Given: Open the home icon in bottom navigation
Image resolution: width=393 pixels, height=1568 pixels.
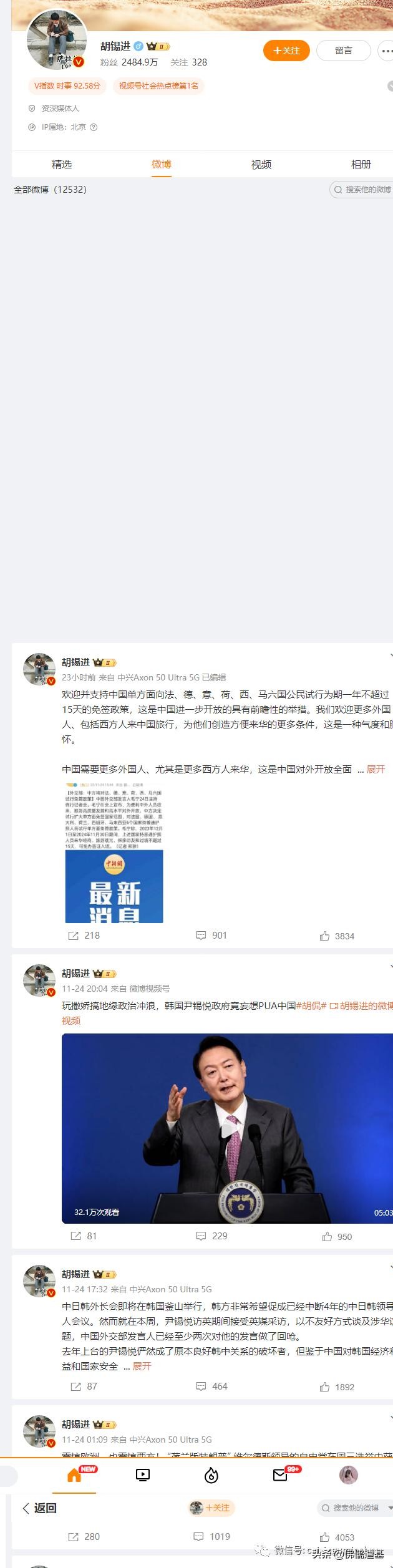Looking at the screenshot, I should pos(74,1474).
